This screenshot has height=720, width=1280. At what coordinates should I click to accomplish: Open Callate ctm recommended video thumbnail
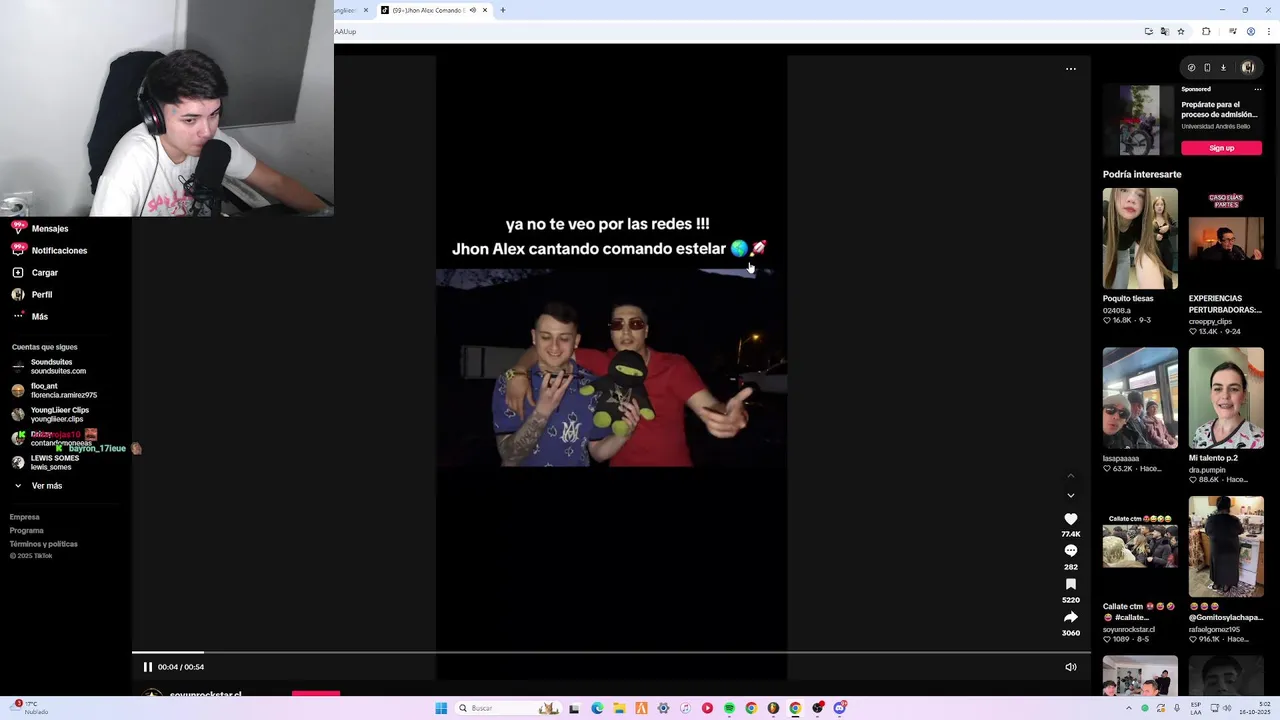pyautogui.click(x=1140, y=547)
